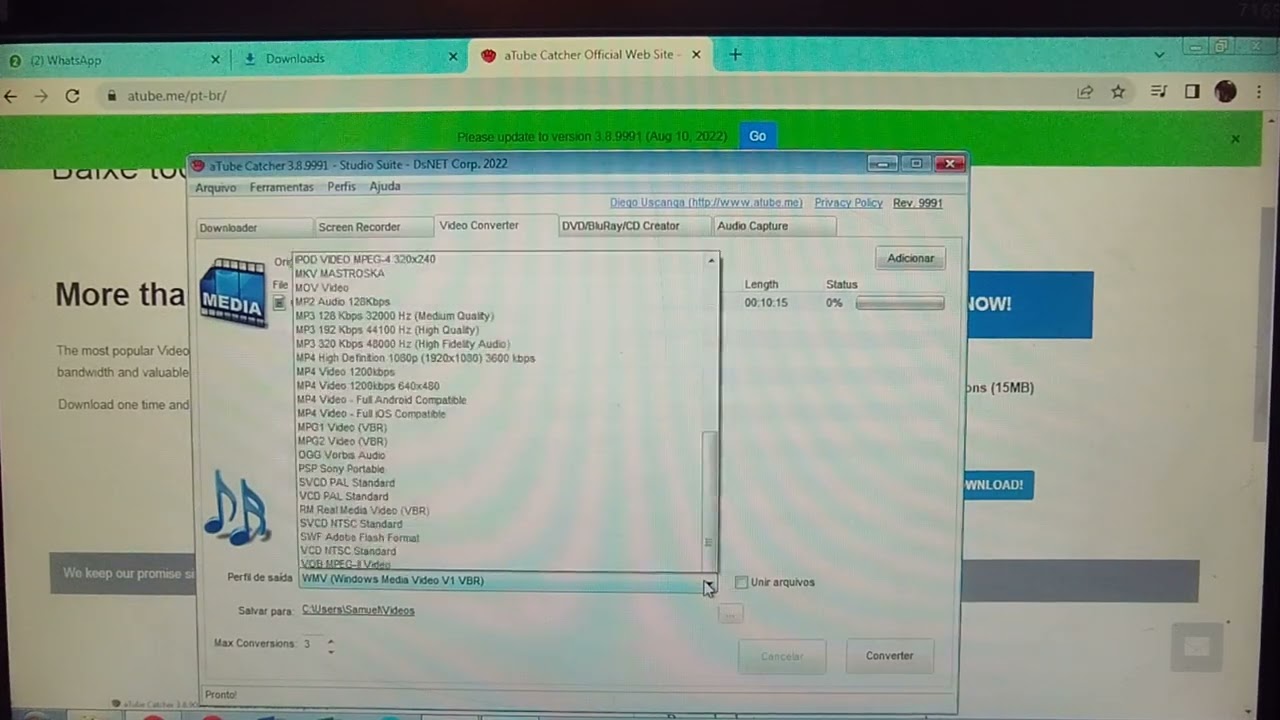This screenshot has height=720, width=1280.
Task: Decrease Max Conversions with the down arrow
Action: click(331, 651)
